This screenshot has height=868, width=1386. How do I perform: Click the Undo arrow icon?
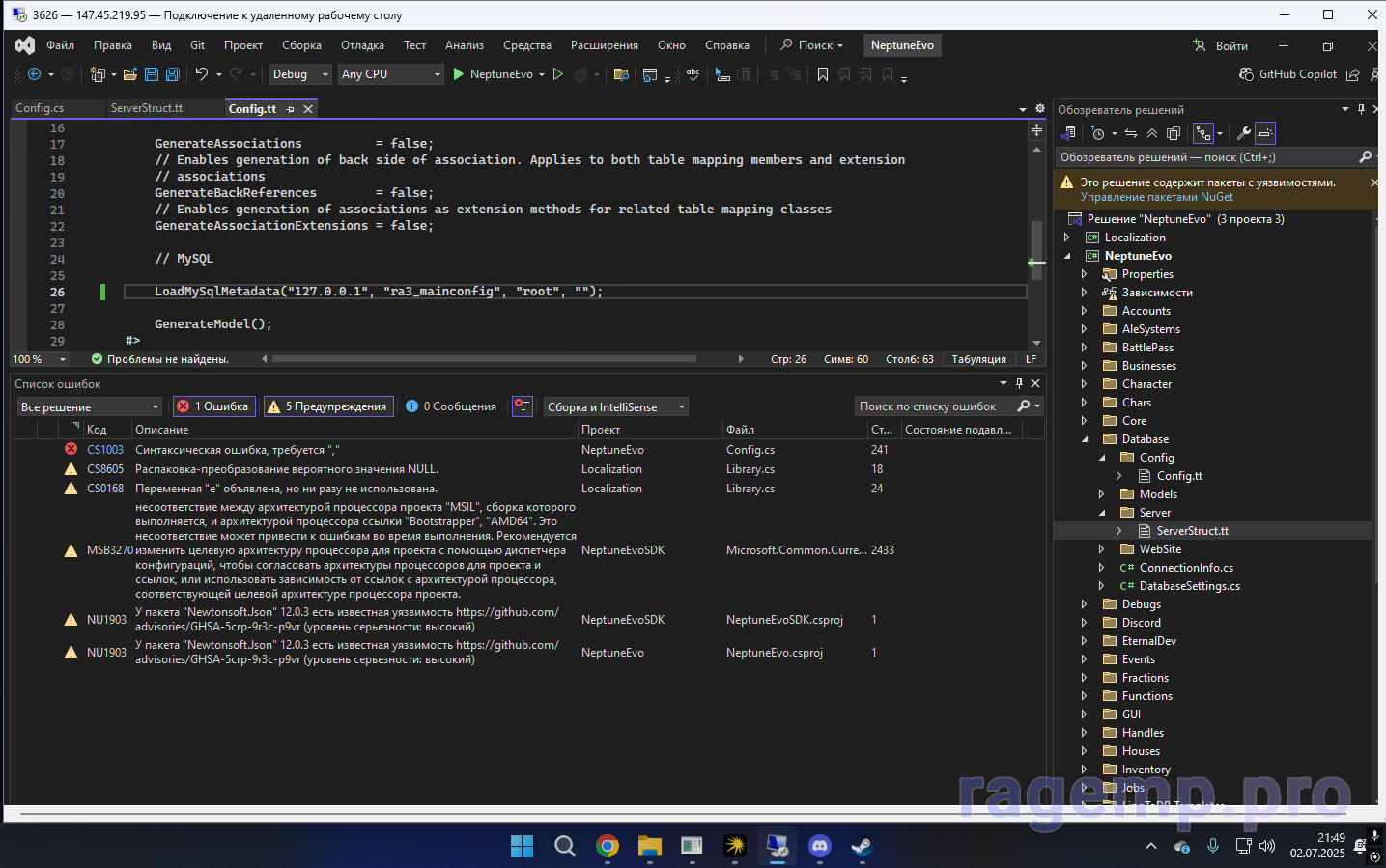tap(201, 74)
